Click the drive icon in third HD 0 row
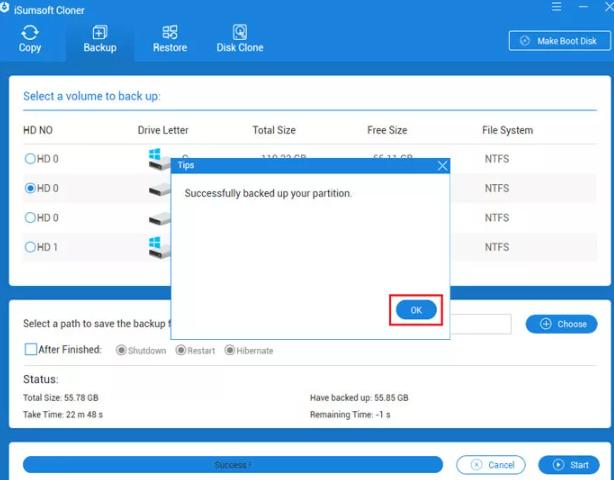 click(x=159, y=219)
